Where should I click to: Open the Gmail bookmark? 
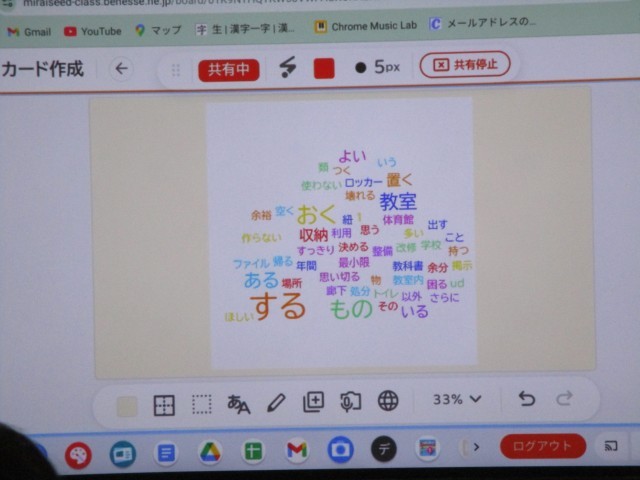(x=28, y=31)
